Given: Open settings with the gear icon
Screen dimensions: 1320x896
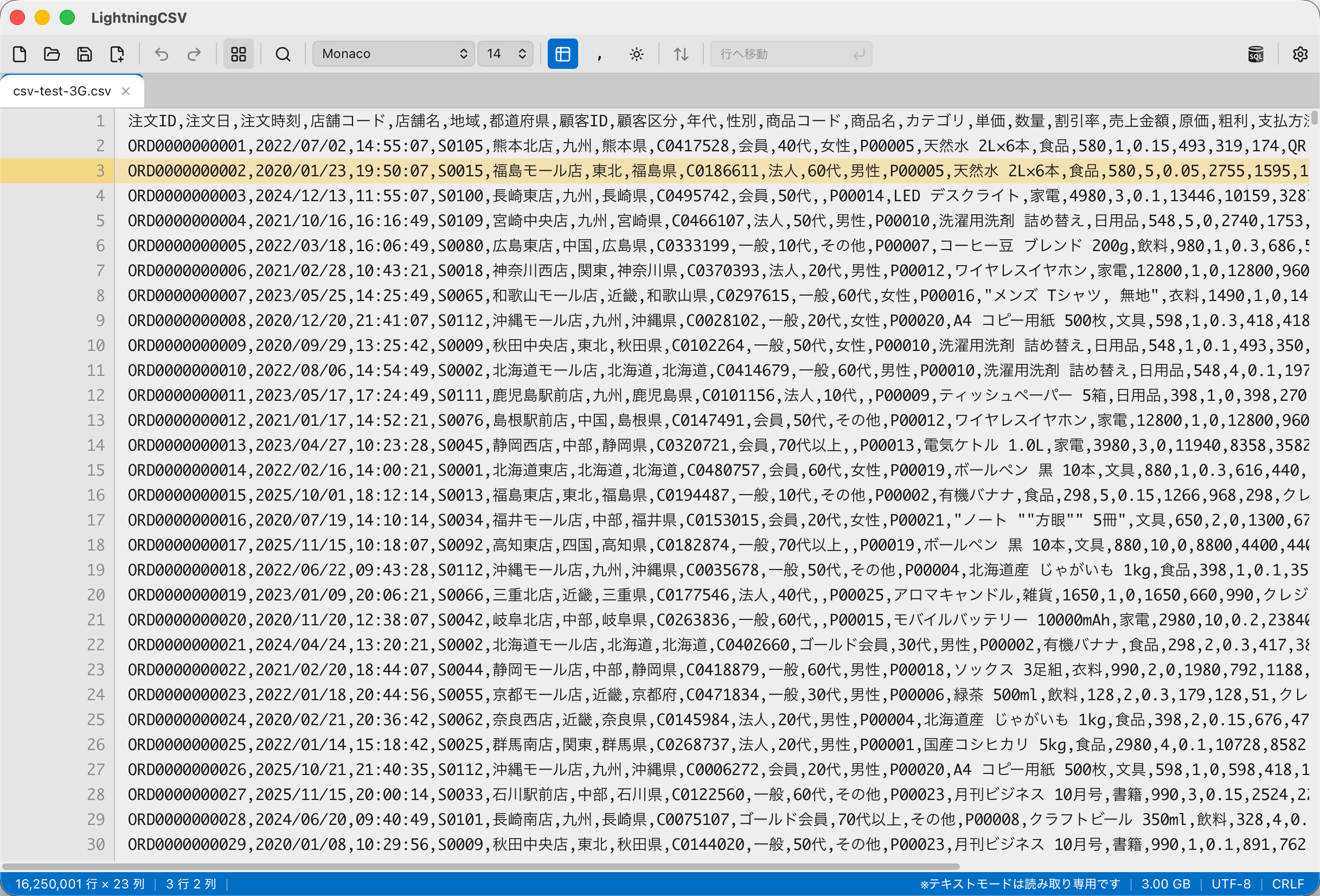Looking at the screenshot, I should pyautogui.click(x=1300, y=54).
